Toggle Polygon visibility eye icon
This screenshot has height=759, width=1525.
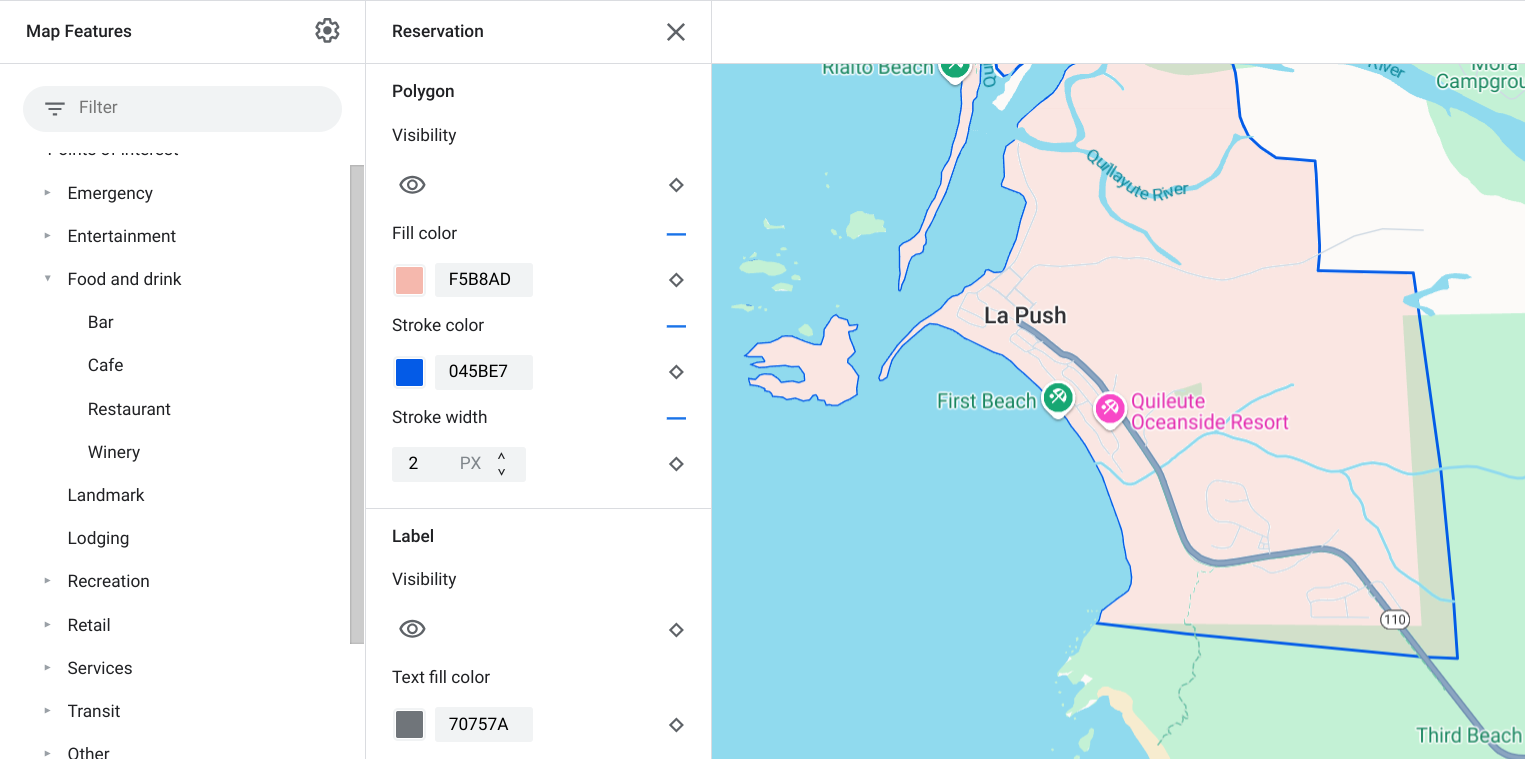pos(412,185)
